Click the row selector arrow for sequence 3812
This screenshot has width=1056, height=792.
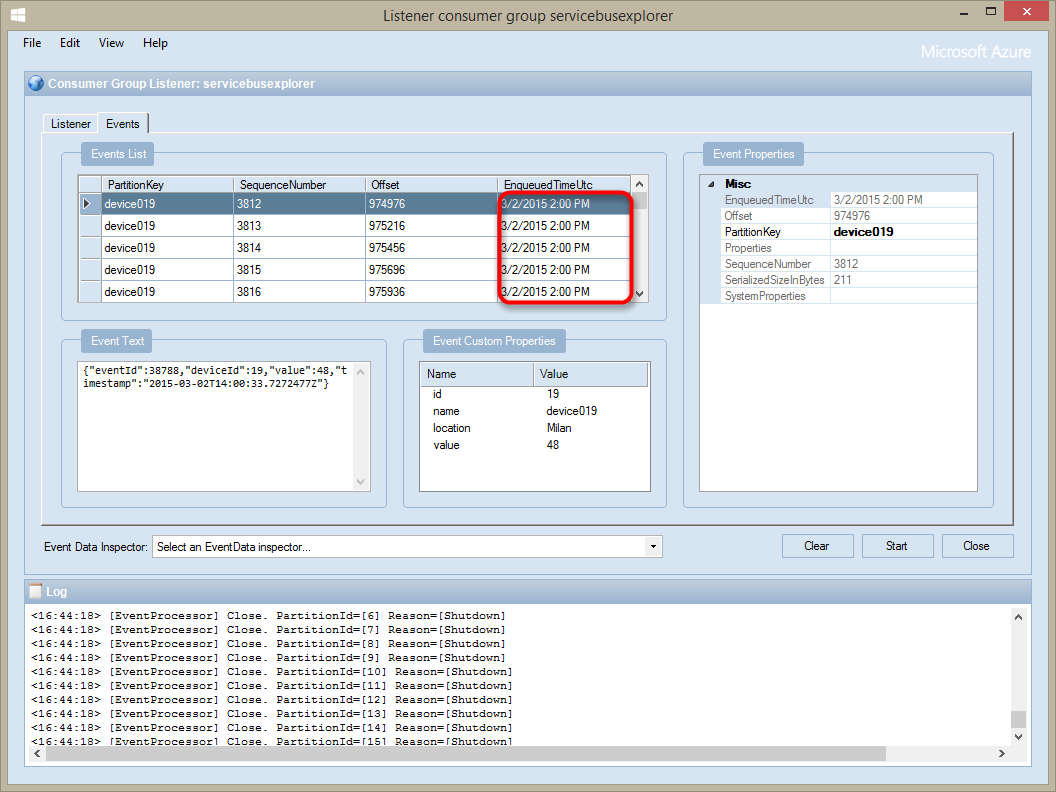89,203
